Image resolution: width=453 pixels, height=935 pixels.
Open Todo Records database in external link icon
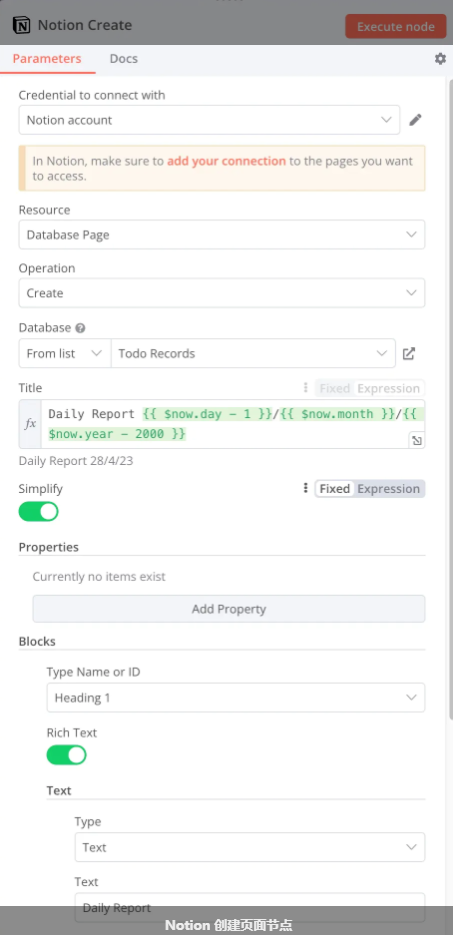coord(409,354)
